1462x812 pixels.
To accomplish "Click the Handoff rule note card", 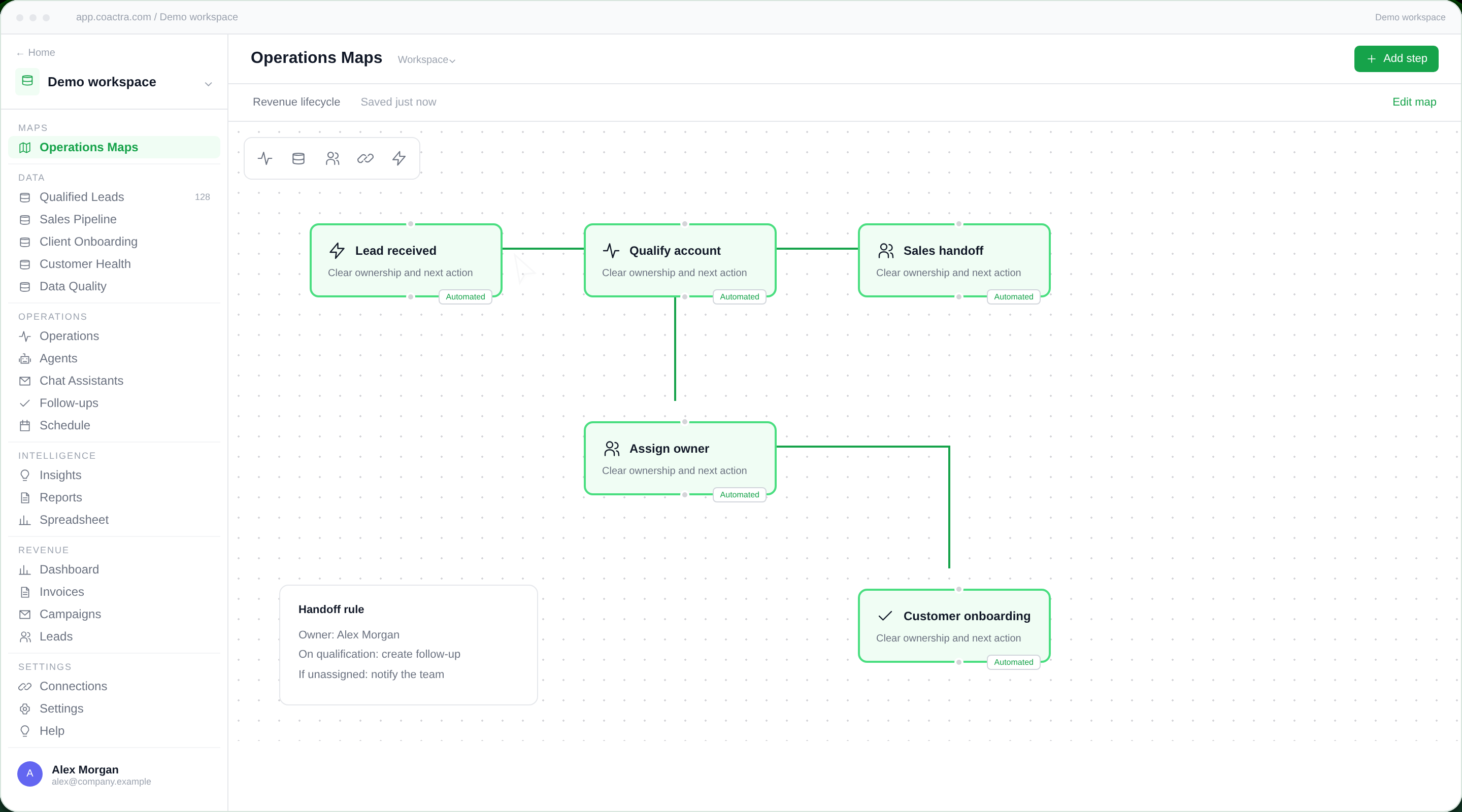I will click(x=408, y=645).
